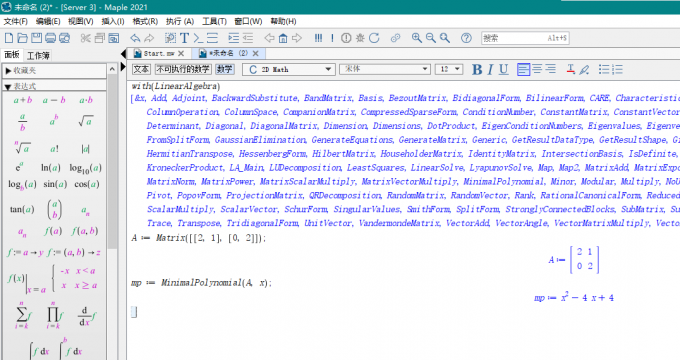Switch to the 工作簿 panel tab

point(38,56)
